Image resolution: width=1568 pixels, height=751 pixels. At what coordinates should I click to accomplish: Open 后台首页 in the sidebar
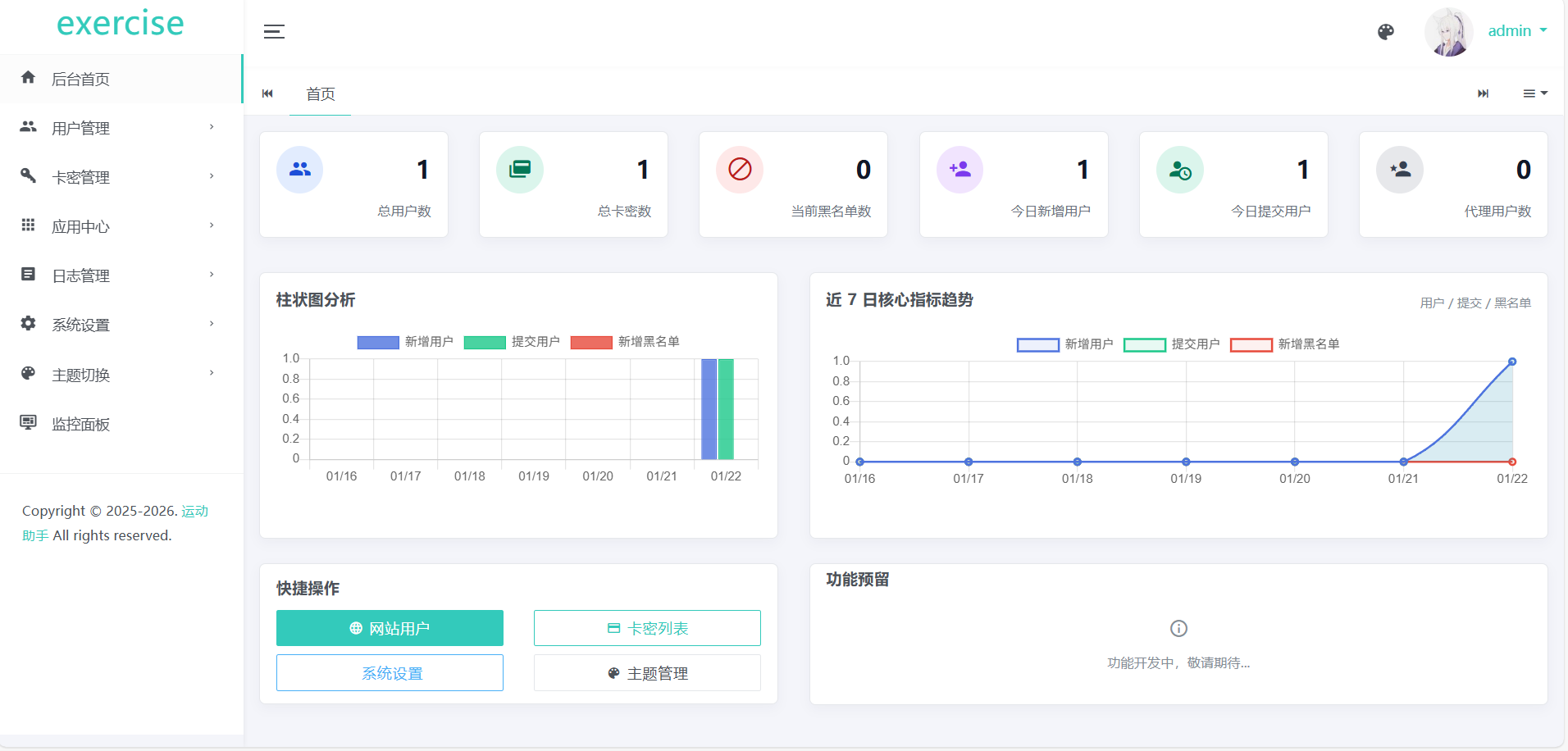tap(80, 80)
